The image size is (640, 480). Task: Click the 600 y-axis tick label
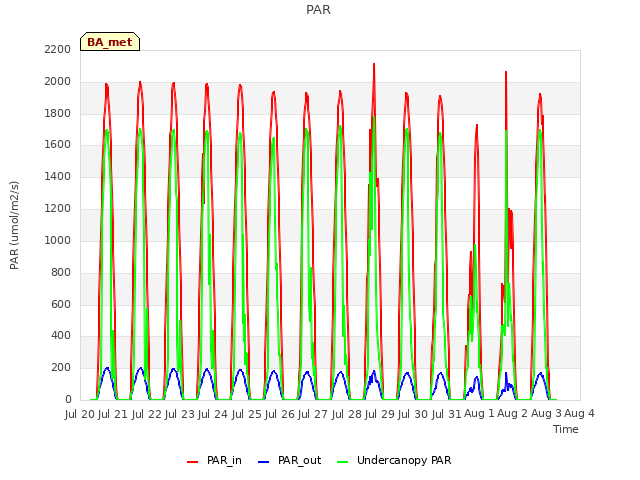click(61, 304)
